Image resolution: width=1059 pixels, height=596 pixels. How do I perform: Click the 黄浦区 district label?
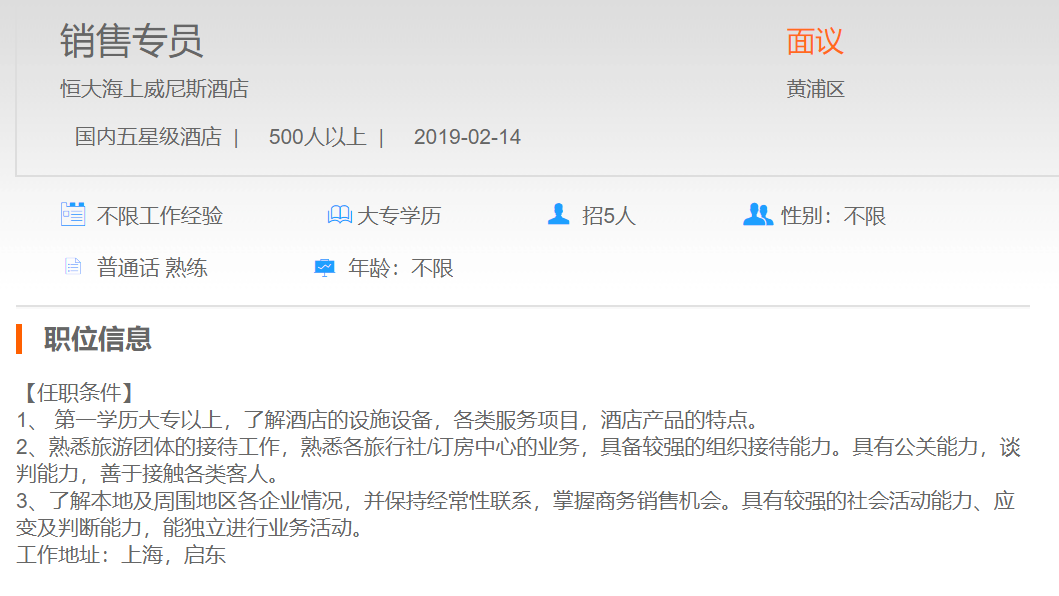815,89
